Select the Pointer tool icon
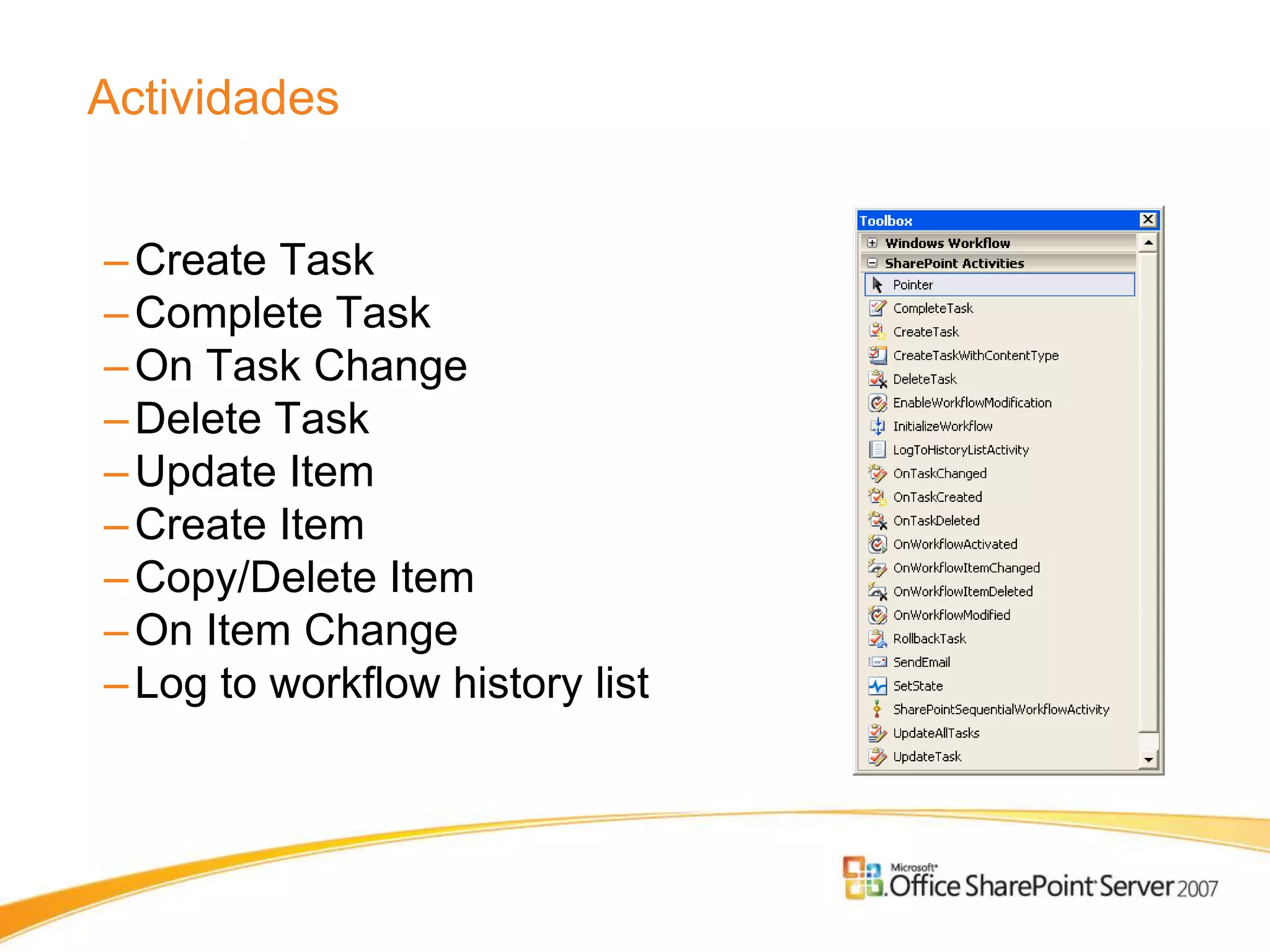The height and width of the screenshot is (952, 1270). (877, 284)
